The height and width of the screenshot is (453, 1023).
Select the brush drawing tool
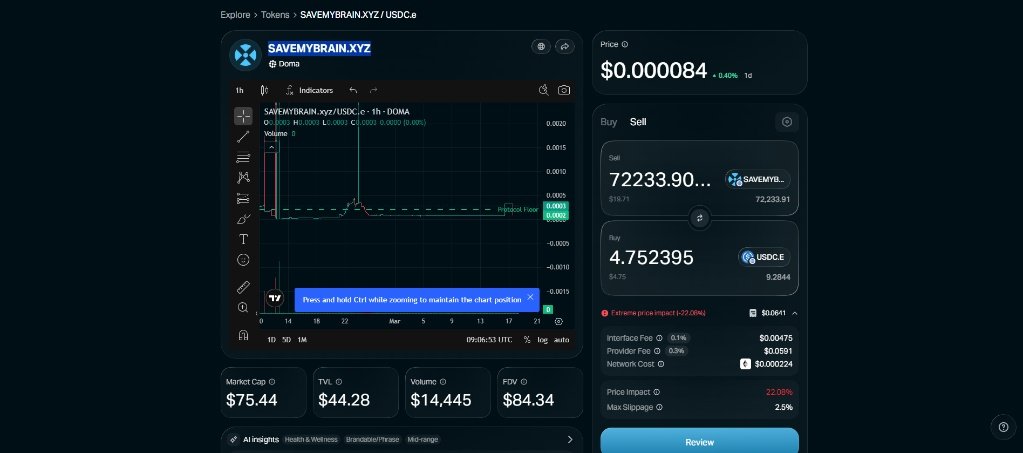click(x=243, y=219)
